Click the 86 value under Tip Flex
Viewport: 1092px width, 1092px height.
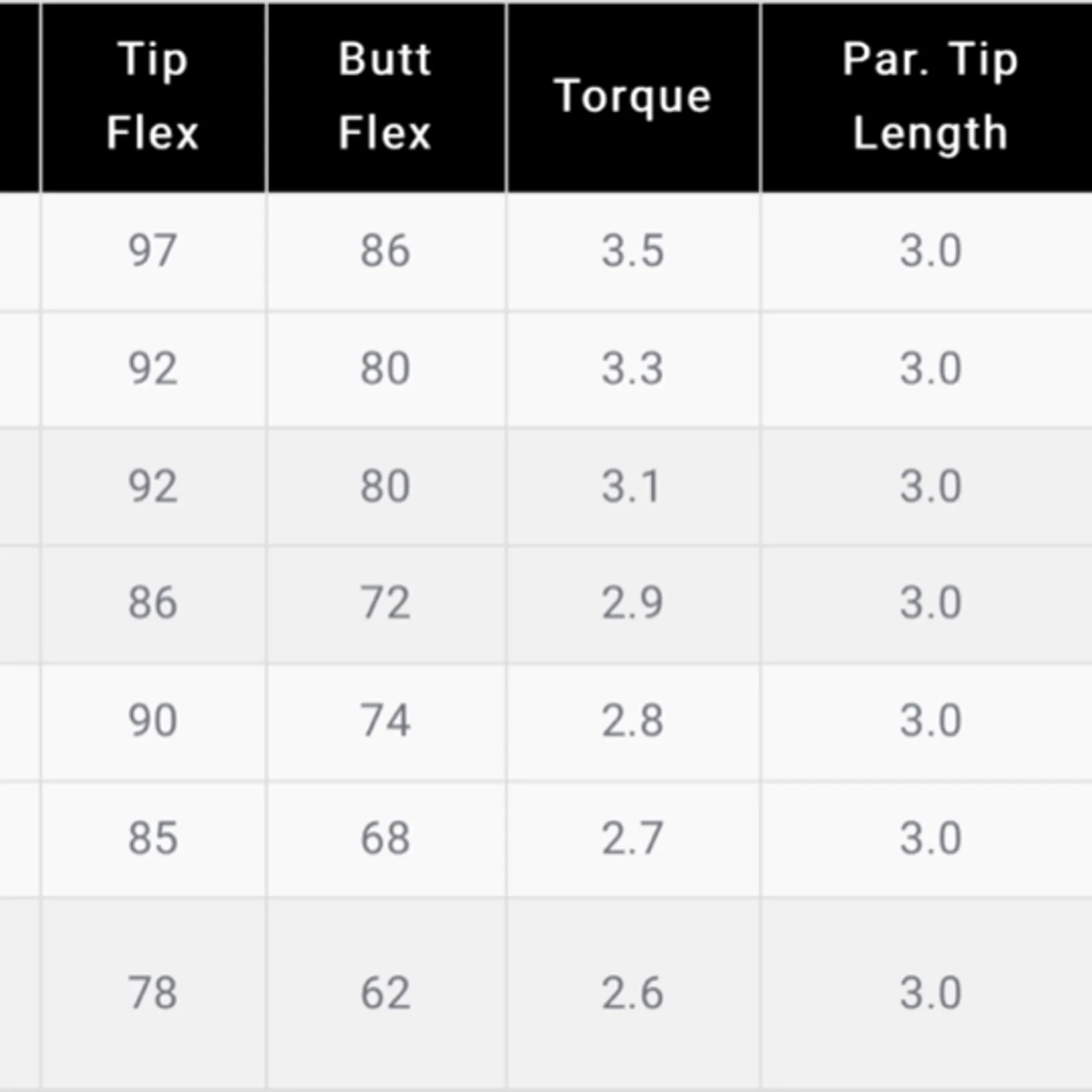(x=153, y=603)
